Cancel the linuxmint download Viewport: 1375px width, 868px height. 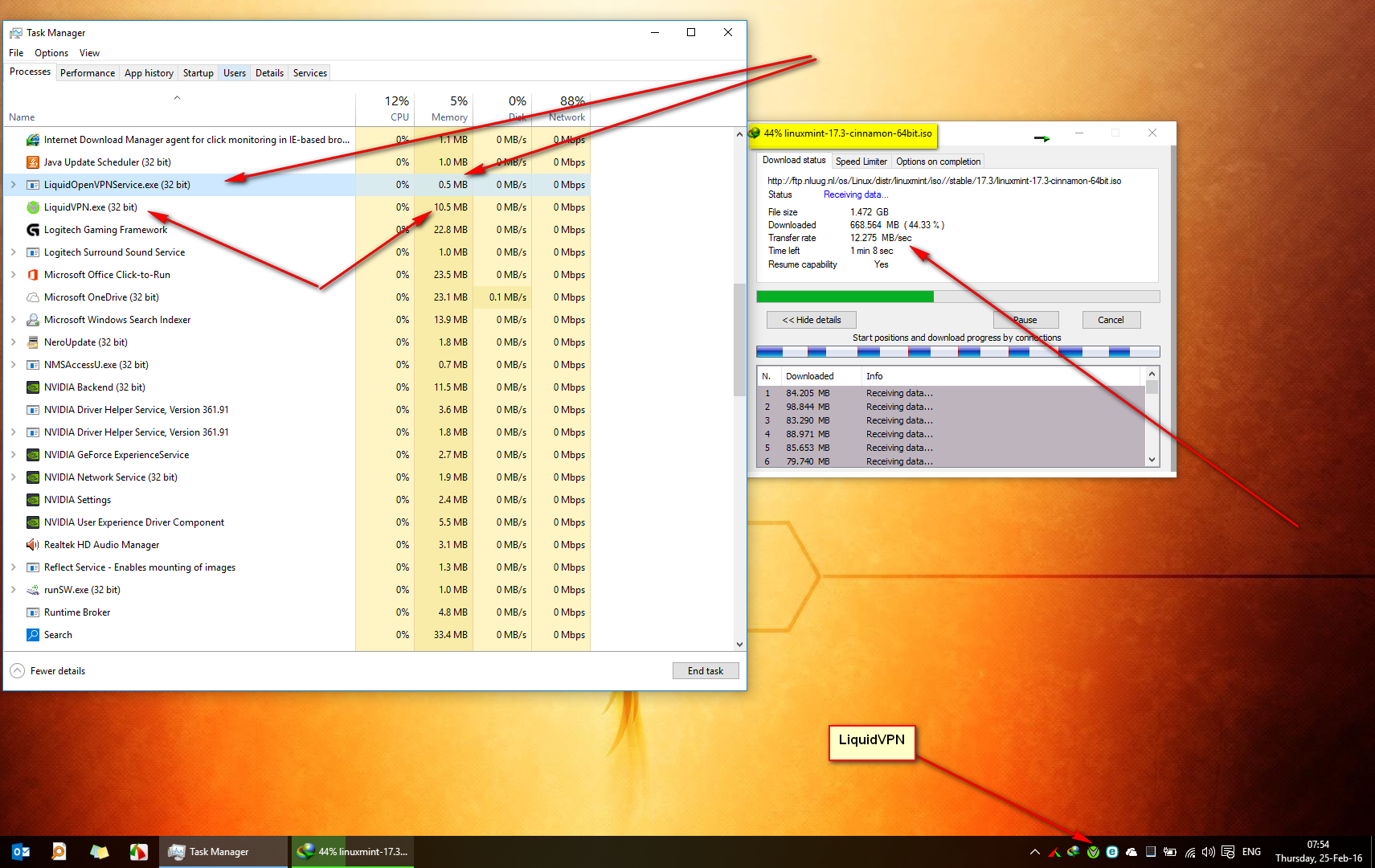click(1111, 320)
